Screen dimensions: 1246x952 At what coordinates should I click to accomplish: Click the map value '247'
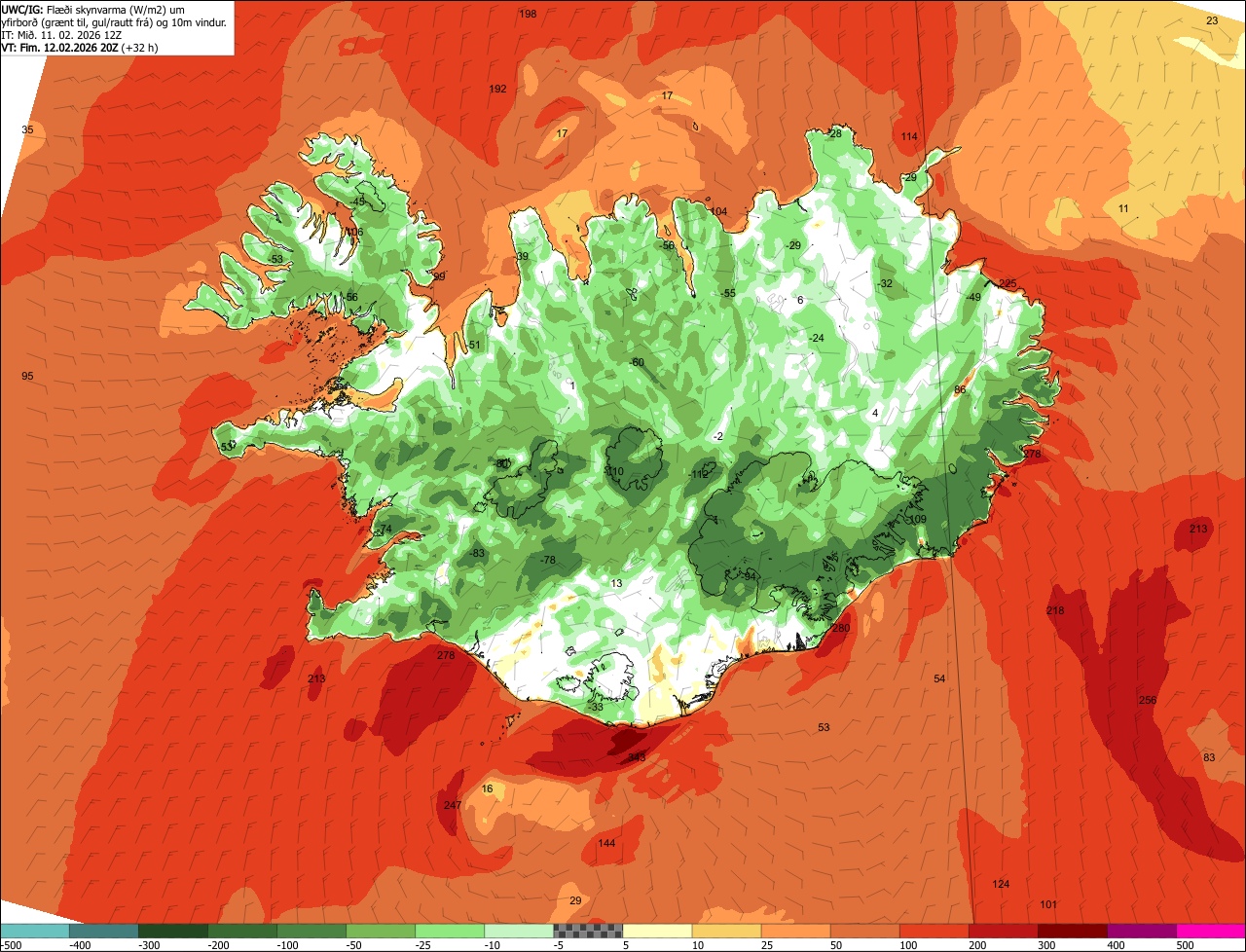(x=453, y=805)
